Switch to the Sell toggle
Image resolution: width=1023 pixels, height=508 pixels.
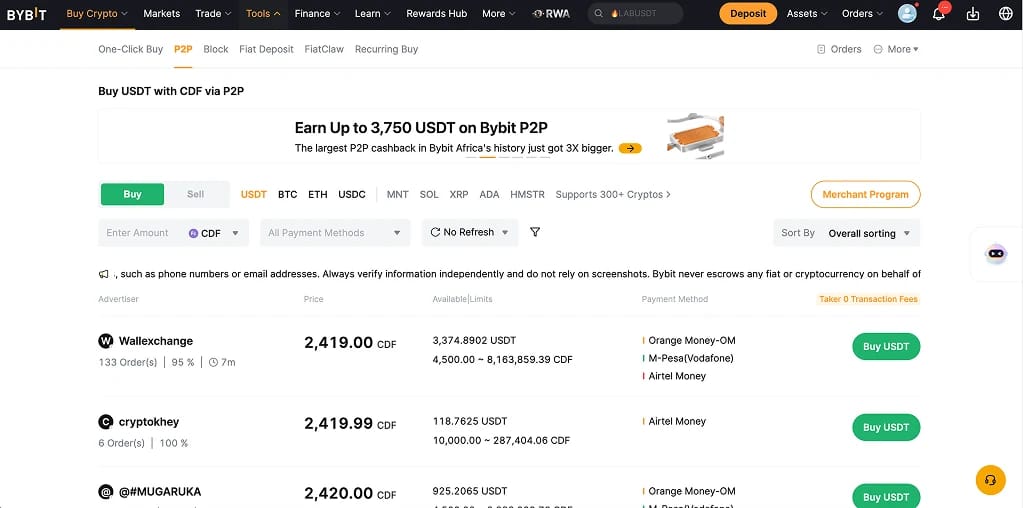click(196, 194)
